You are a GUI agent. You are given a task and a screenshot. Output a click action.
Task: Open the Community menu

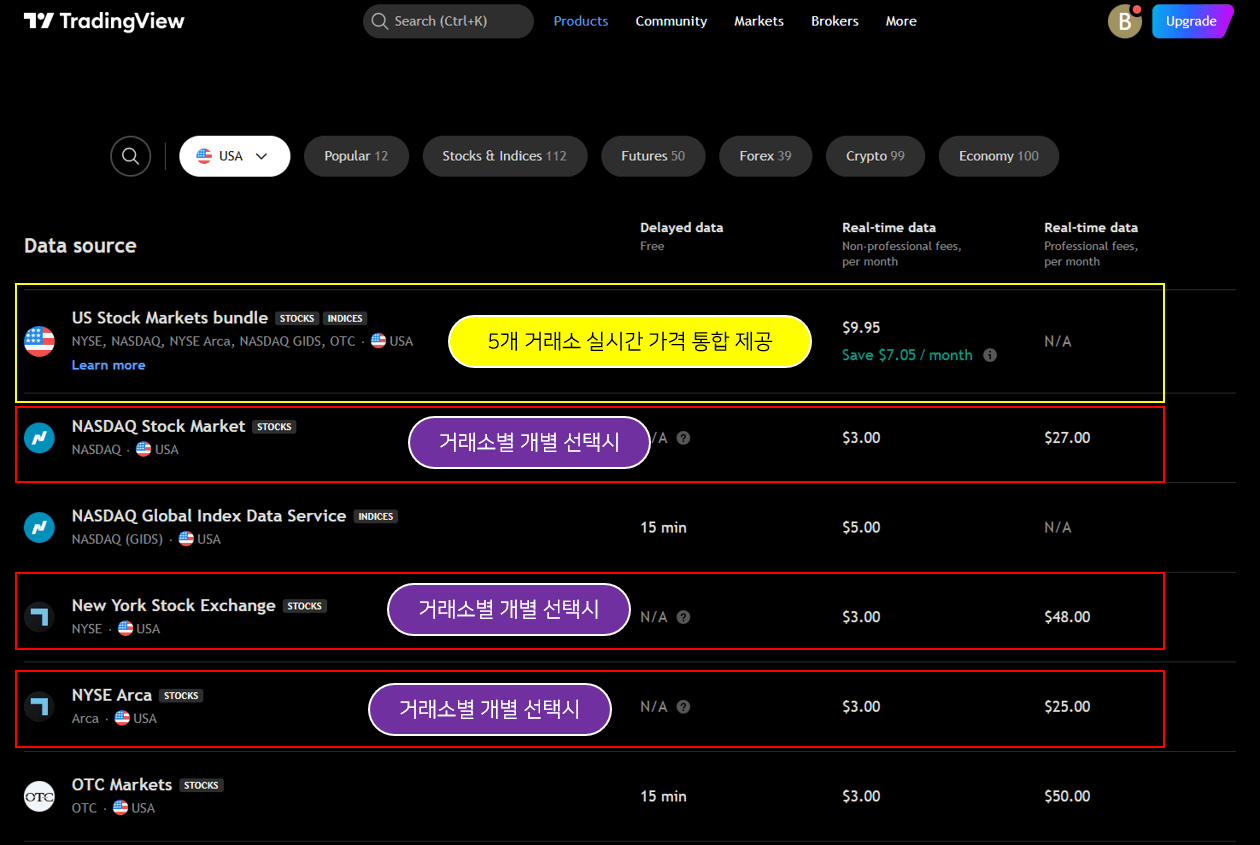[671, 21]
